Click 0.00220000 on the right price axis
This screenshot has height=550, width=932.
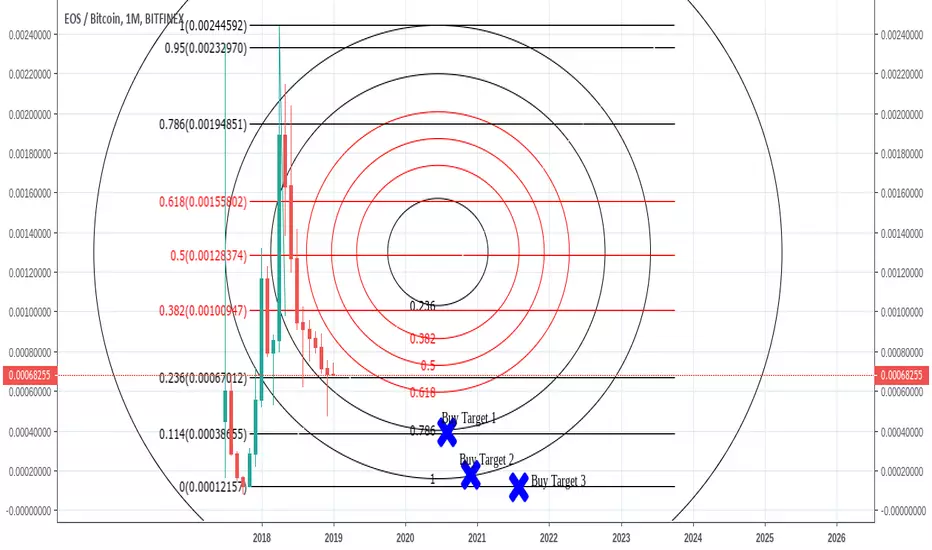[x=902, y=74]
